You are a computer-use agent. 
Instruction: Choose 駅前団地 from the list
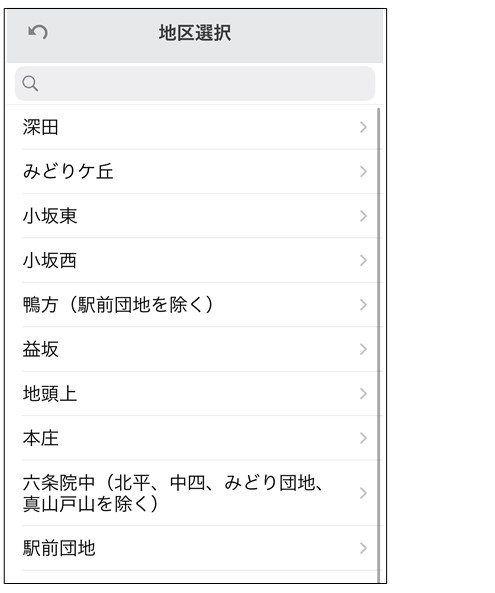[x=193, y=548]
